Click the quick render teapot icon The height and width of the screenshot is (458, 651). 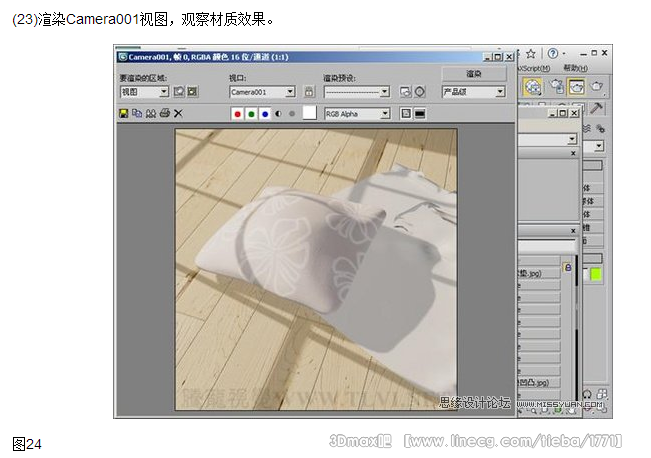coord(597,86)
